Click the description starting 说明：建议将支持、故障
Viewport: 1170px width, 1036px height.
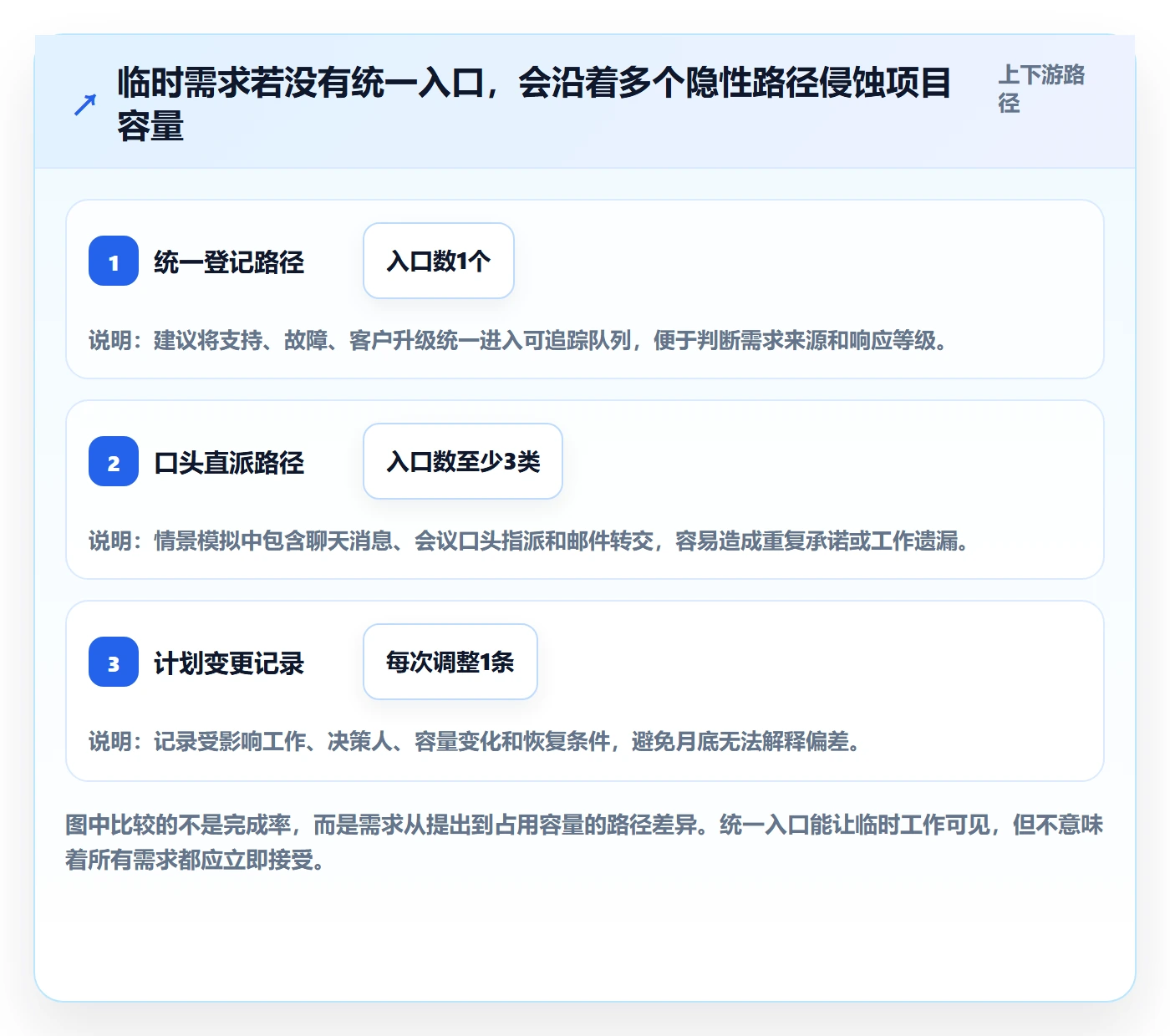[x=519, y=340]
